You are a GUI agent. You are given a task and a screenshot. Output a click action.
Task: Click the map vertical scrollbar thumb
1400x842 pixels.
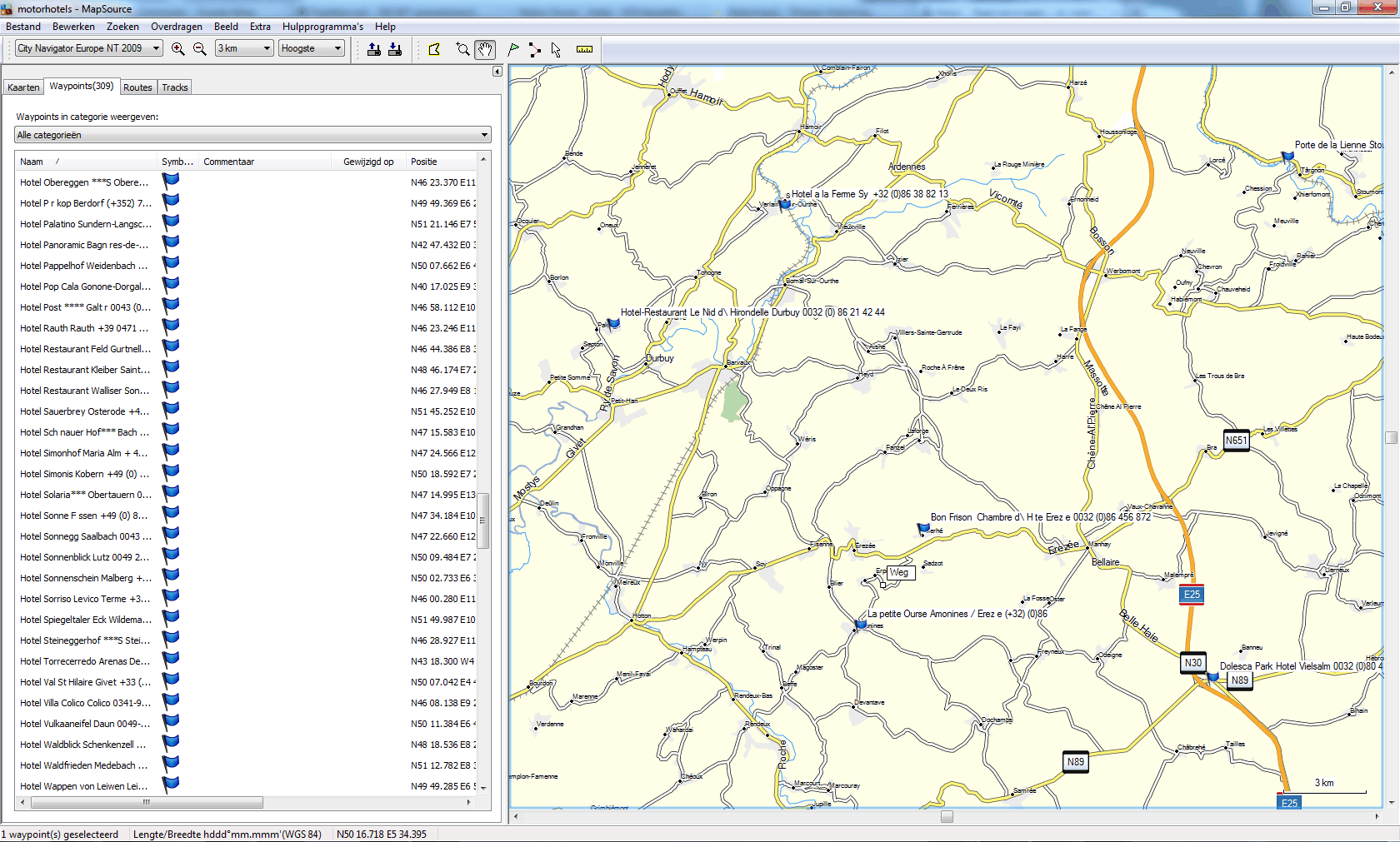pyautogui.click(x=1391, y=437)
